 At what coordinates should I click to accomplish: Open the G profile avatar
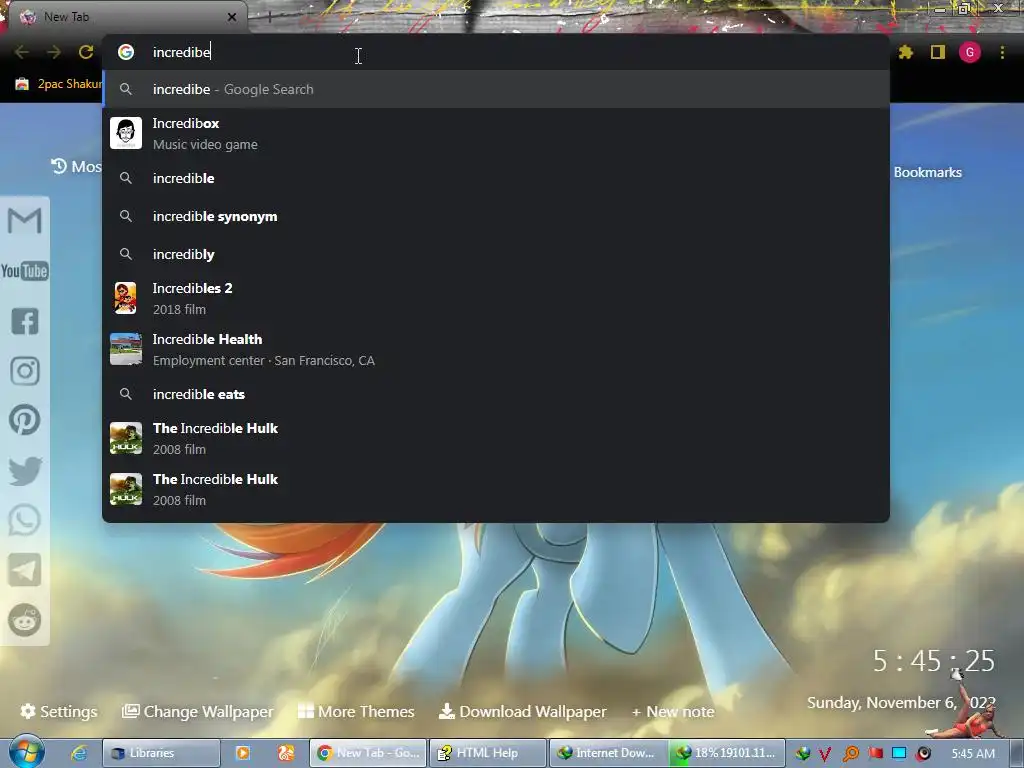click(x=970, y=52)
